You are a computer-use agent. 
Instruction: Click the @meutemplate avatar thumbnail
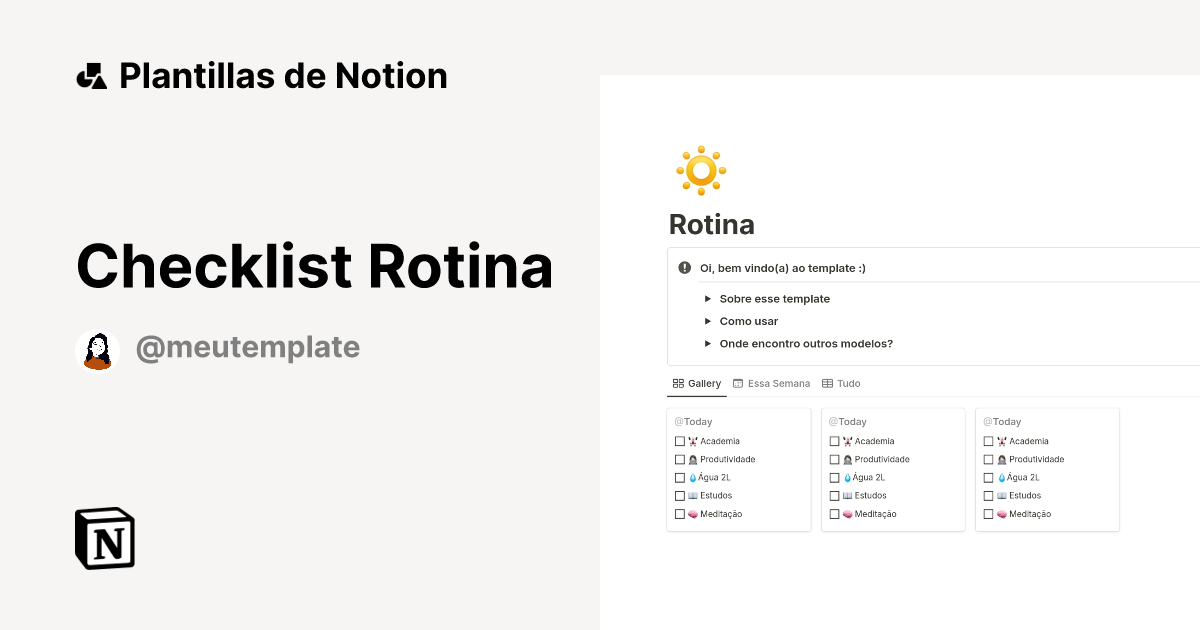pos(97,350)
